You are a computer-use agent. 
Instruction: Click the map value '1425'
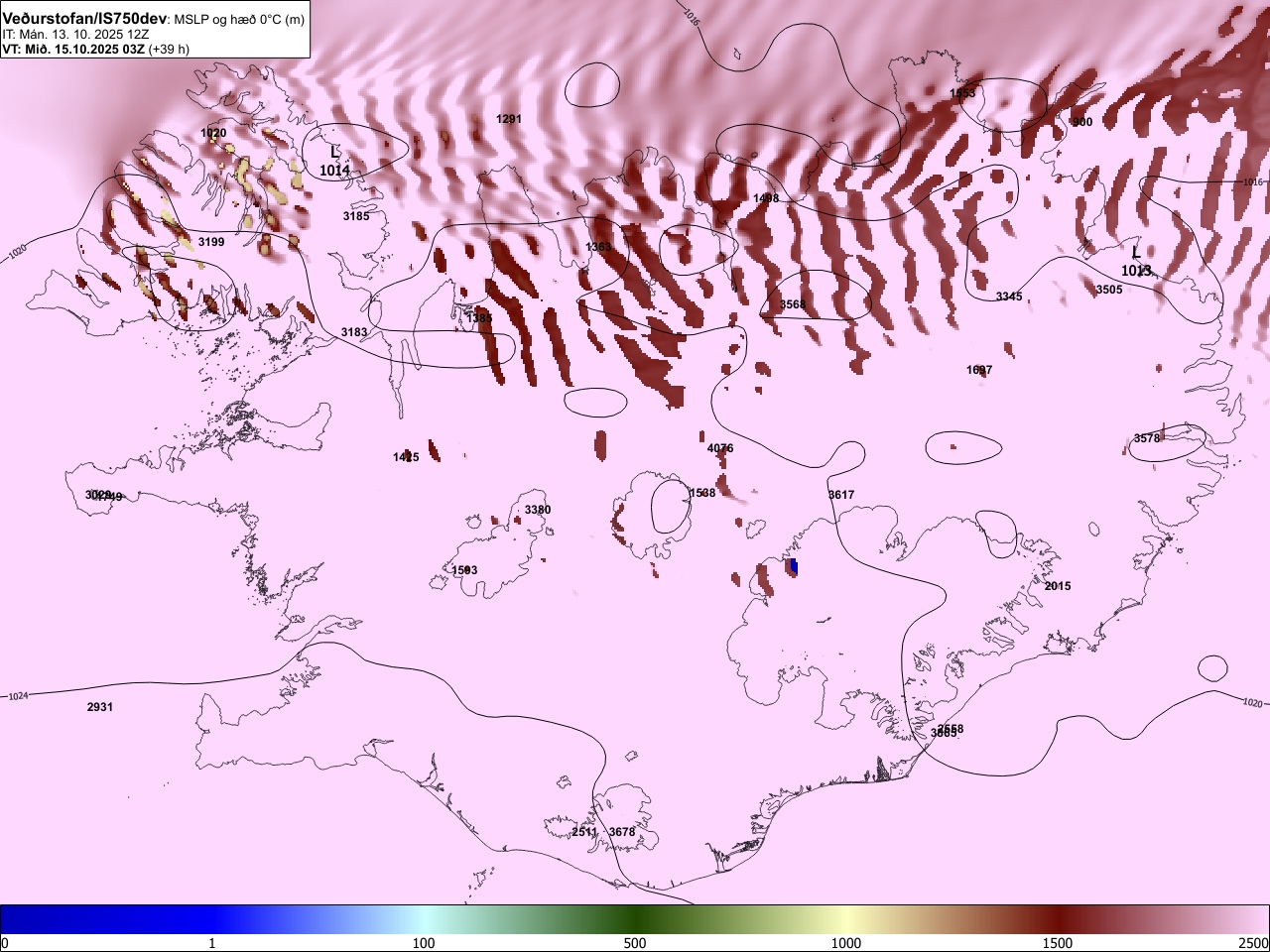pyautogui.click(x=406, y=457)
